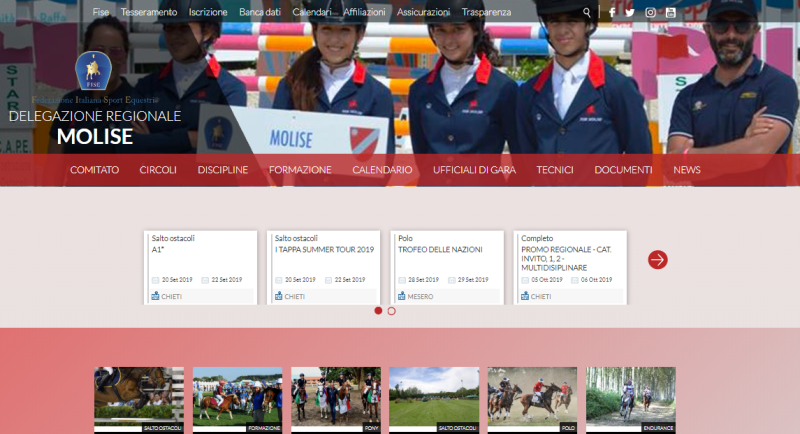Image resolution: width=800 pixels, height=434 pixels.
Task: Open the first SALTO OSTACOLI horse-jumping thumbnail
Action: point(139,400)
